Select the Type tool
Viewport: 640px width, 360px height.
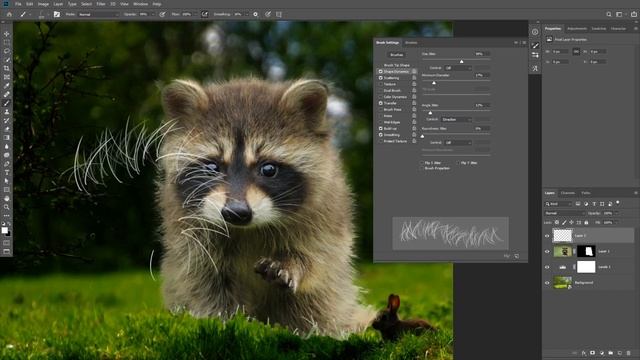(7, 172)
